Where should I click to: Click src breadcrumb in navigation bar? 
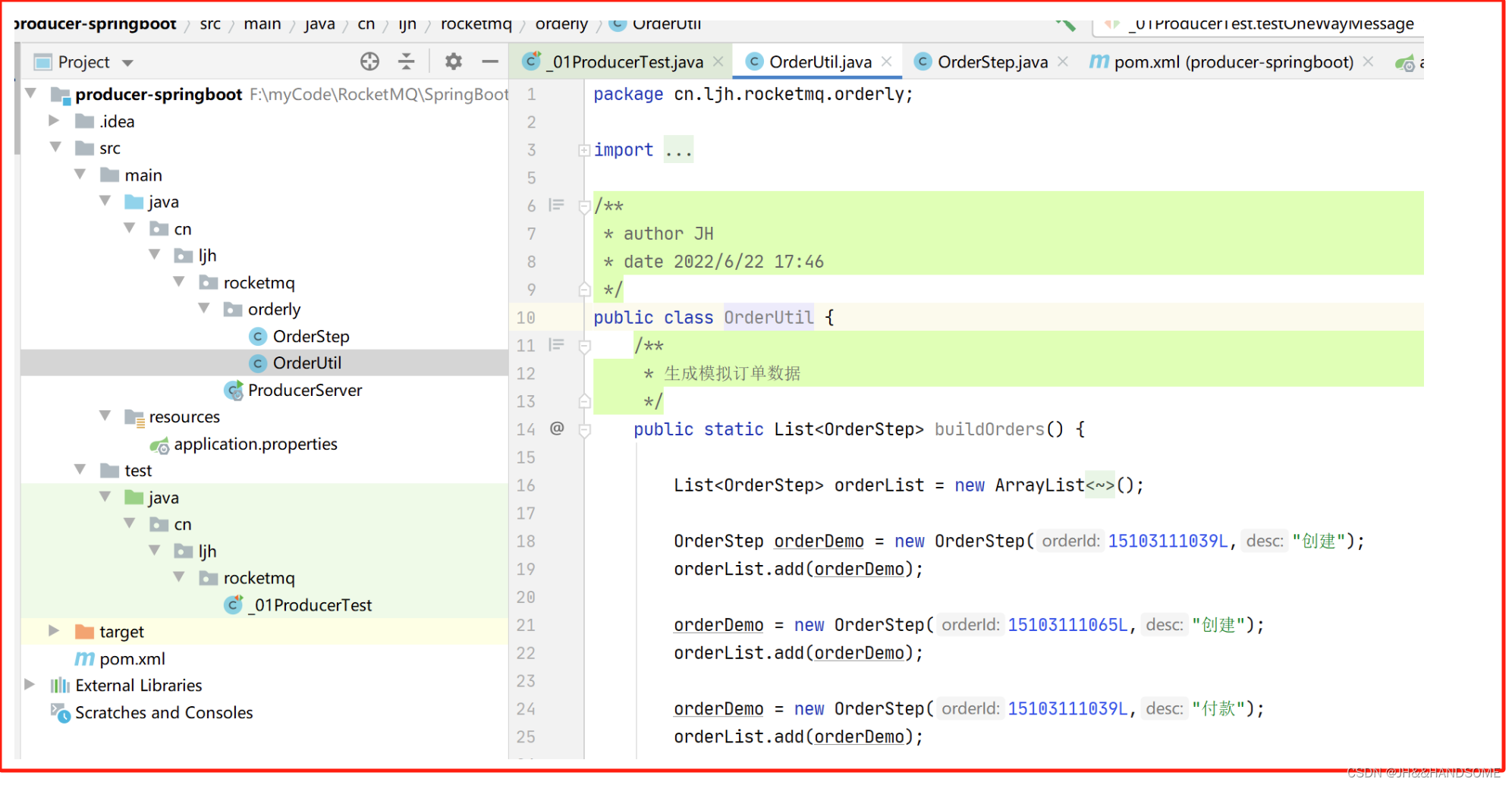tap(210, 24)
